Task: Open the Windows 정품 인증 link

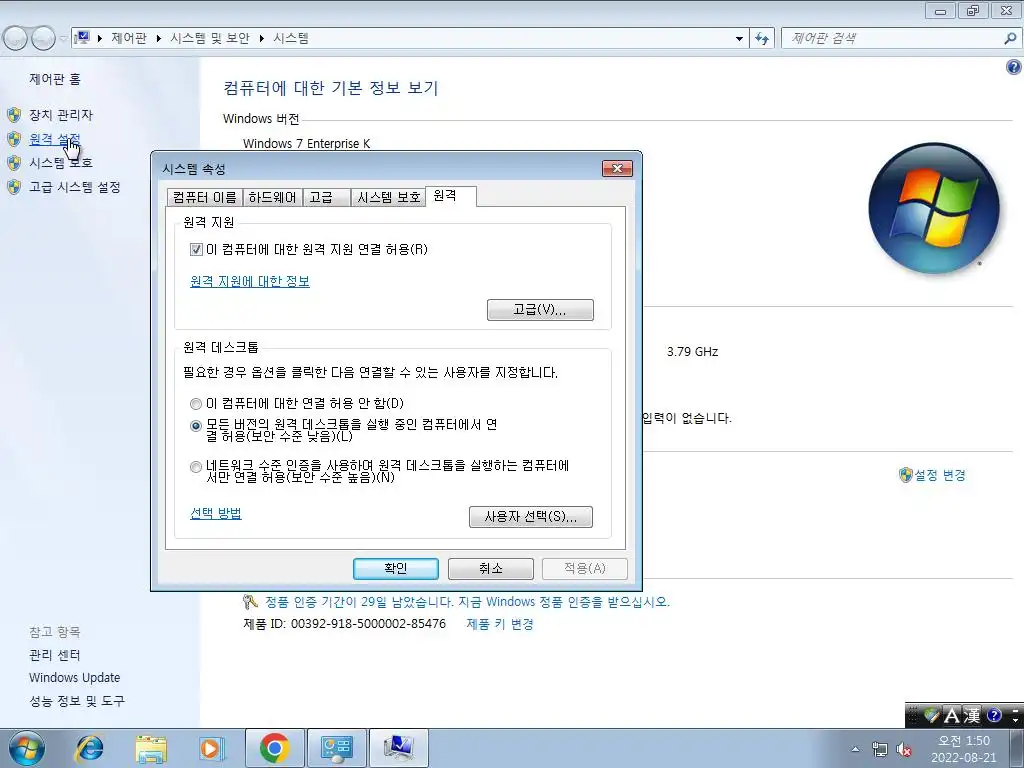Action: click(x=467, y=601)
